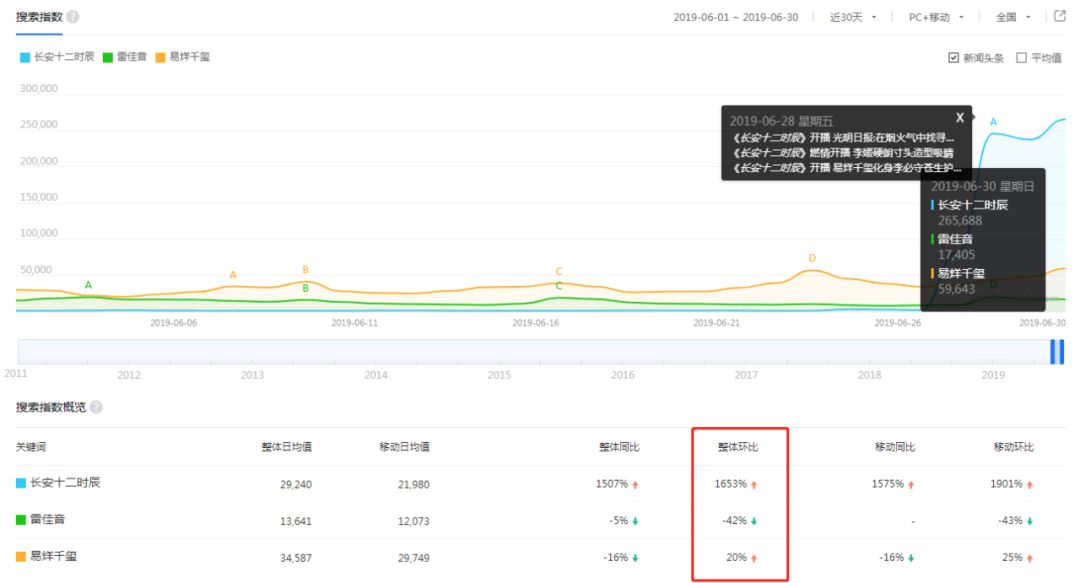Click orange news marker D on chart
This screenshot has height=583, width=1080.
812,258
